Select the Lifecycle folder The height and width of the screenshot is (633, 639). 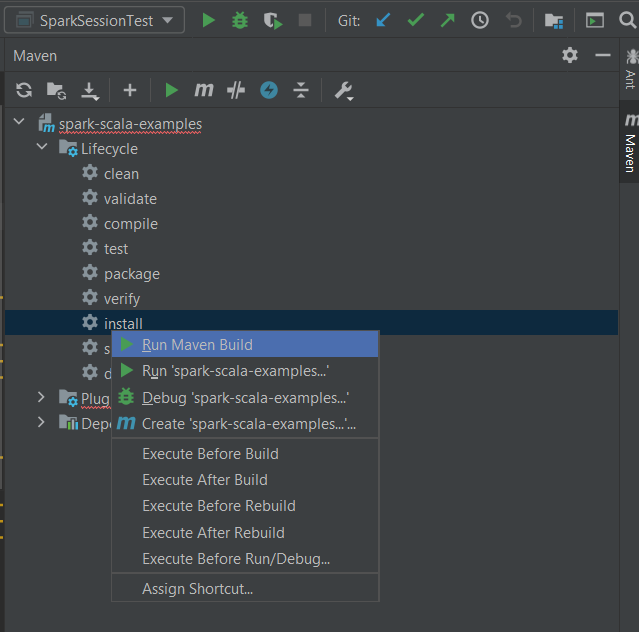click(x=109, y=149)
